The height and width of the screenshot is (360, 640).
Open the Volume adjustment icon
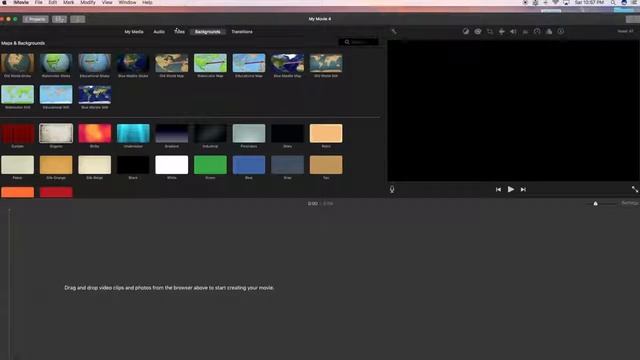click(x=513, y=31)
